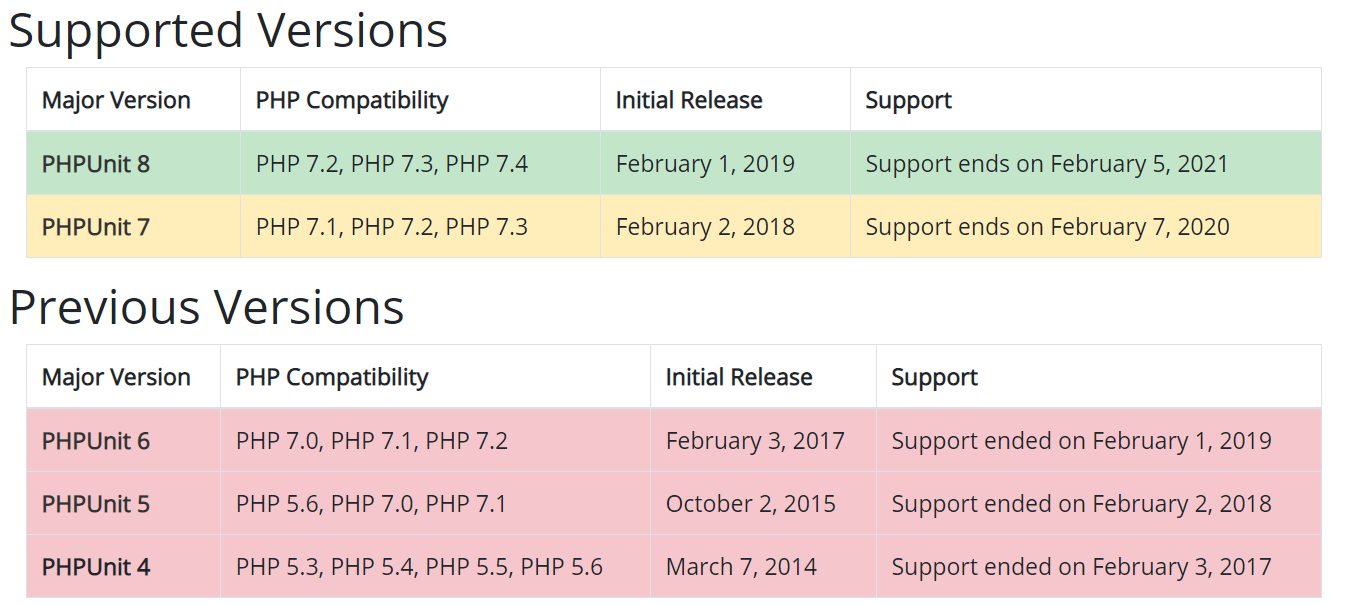Click 'Support ends on February 7, 2020'

(x=1047, y=227)
